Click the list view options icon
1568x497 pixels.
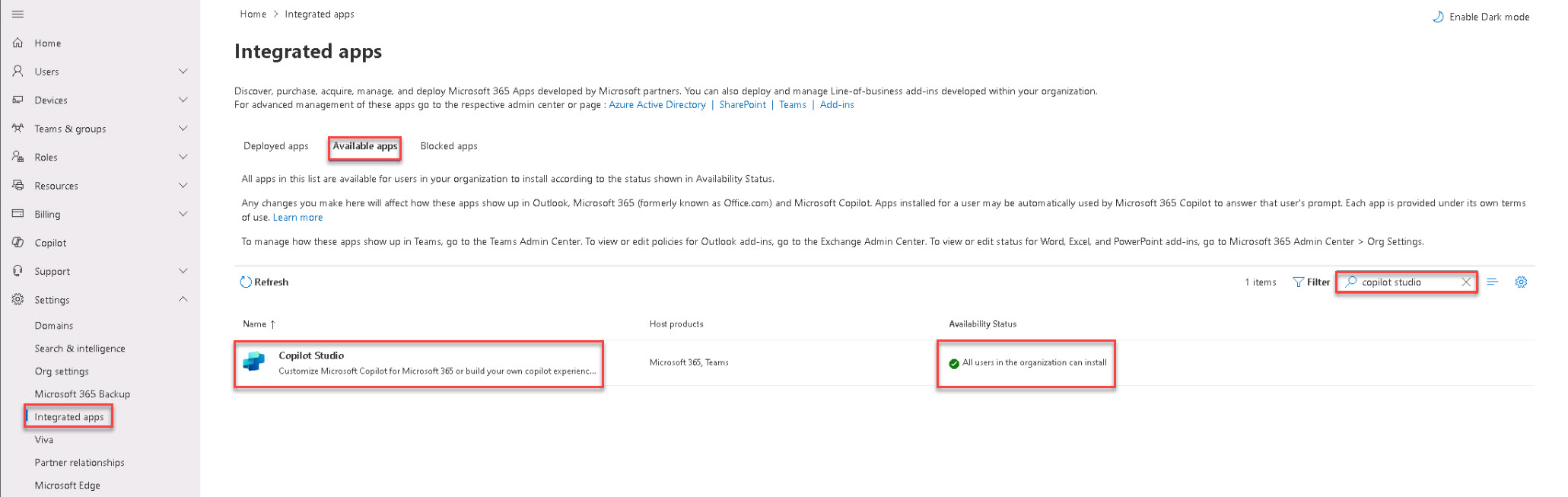(1493, 282)
